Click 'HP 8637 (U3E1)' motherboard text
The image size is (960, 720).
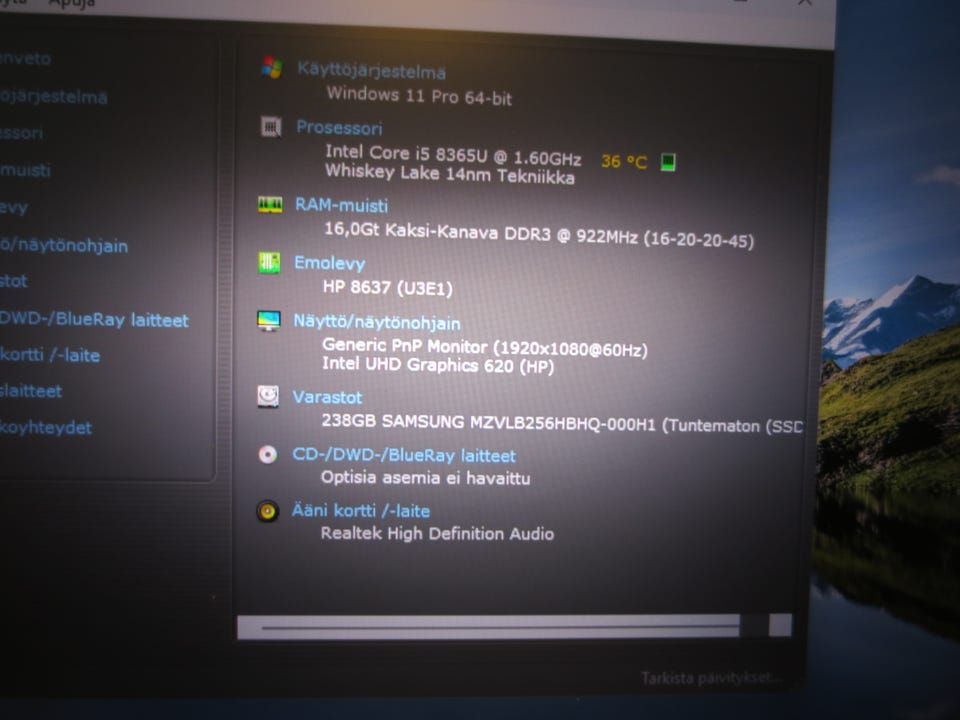(388, 287)
